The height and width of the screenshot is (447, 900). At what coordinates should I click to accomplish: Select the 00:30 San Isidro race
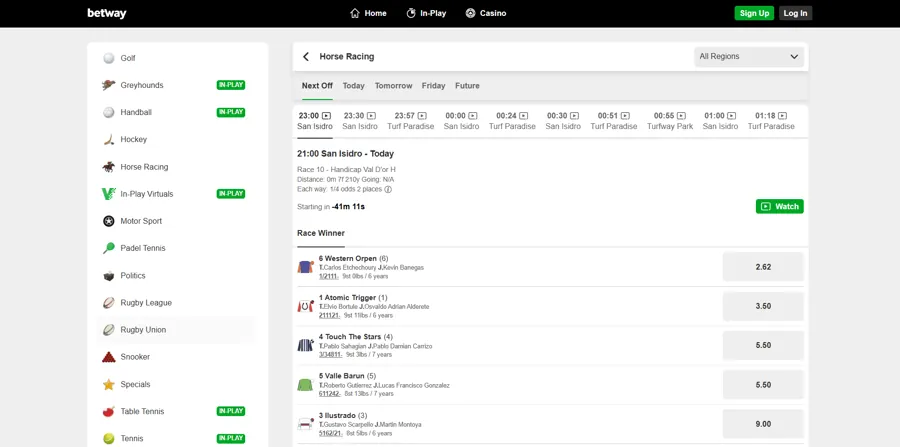[563, 121]
